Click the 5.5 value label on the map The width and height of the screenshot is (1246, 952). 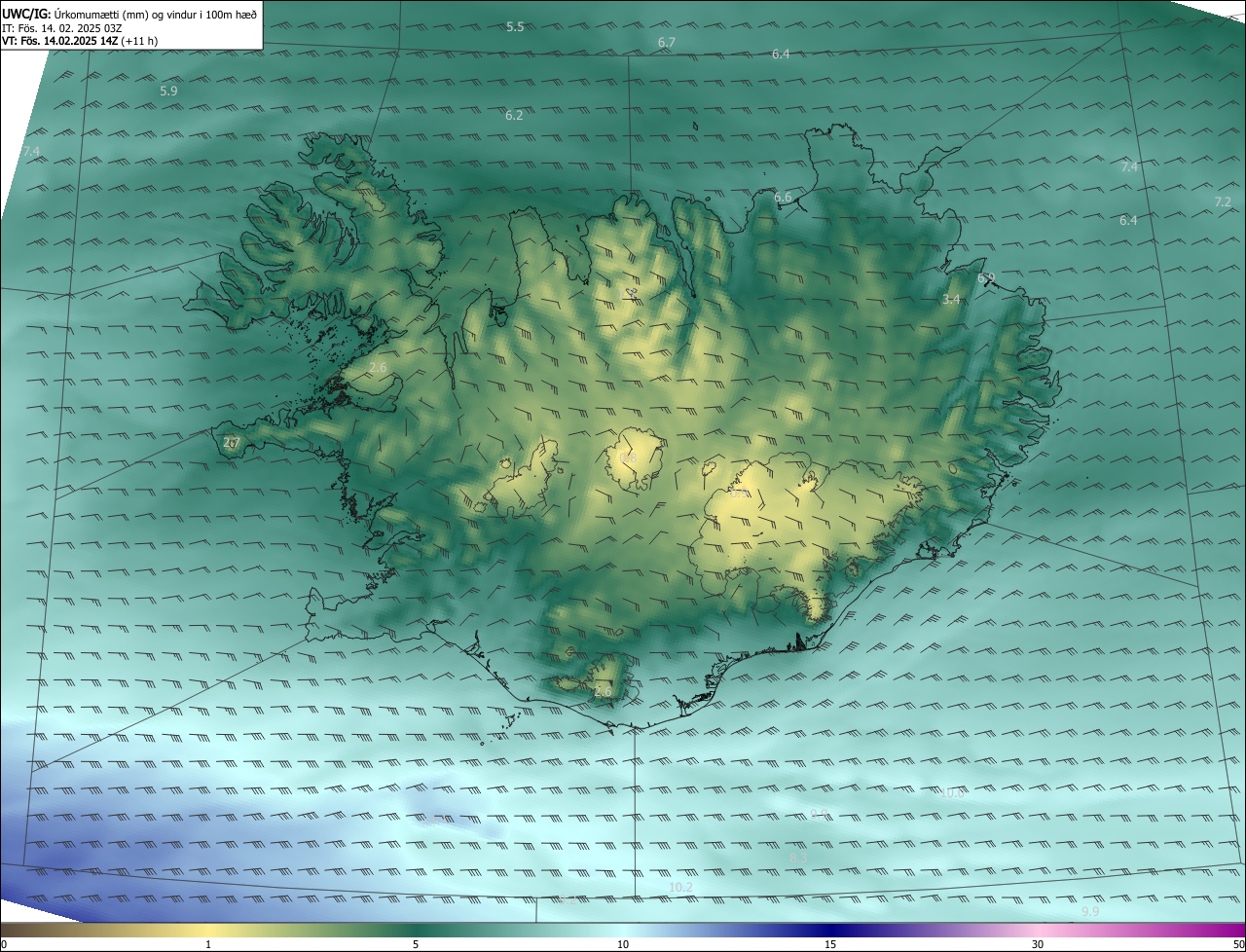[x=515, y=27]
